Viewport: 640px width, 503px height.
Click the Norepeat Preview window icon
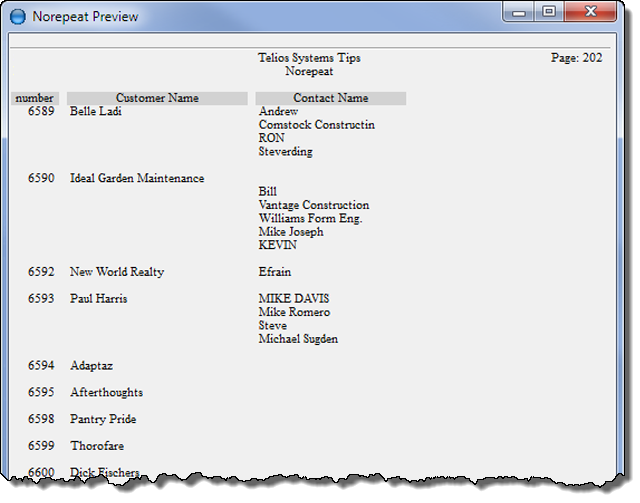pos(17,16)
